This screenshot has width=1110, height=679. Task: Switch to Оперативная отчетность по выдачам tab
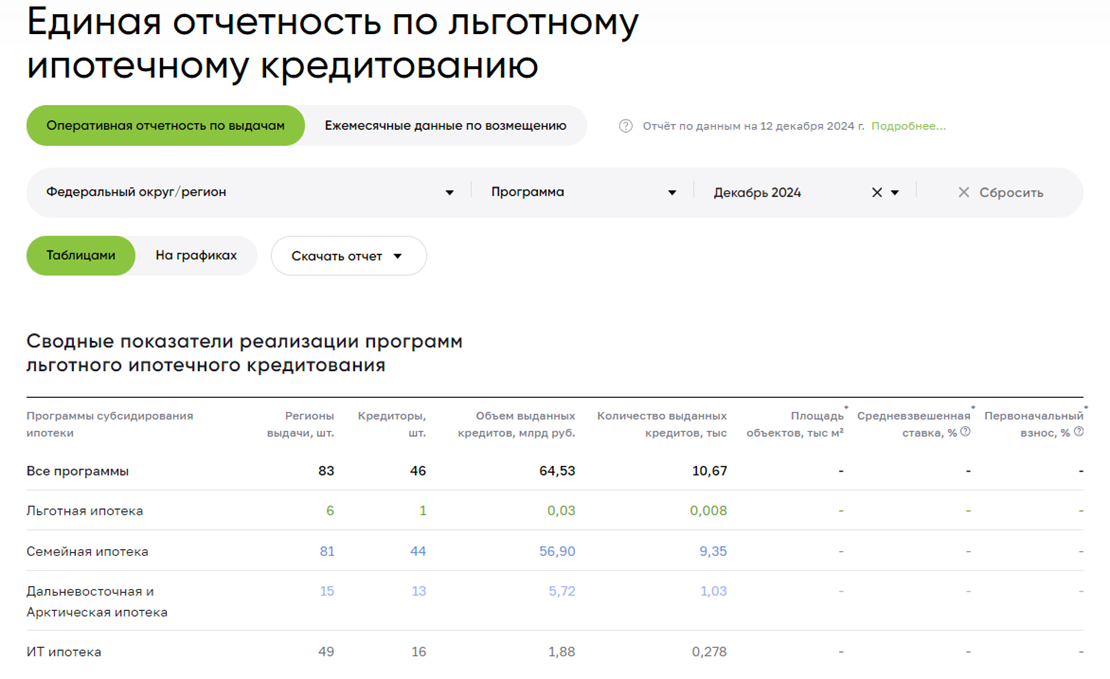pyautogui.click(x=166, y=126)
